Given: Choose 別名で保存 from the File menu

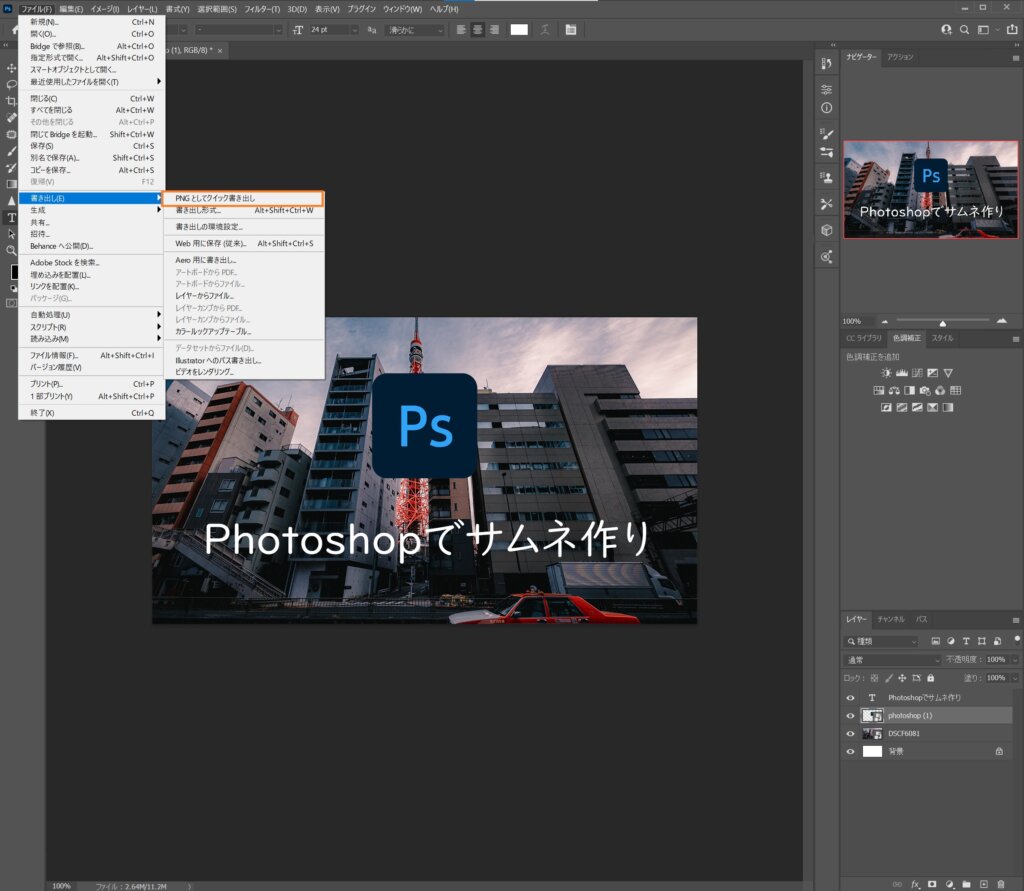Looking at the screenshot, I should (x=91, y=157).
